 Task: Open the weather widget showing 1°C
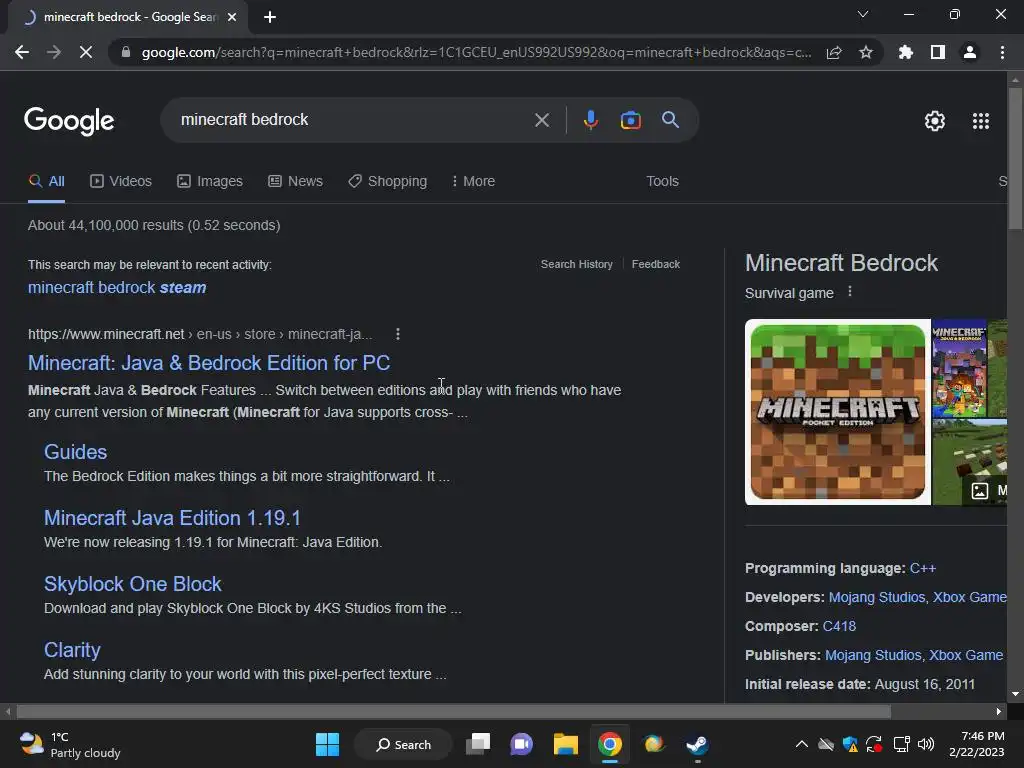(x=70, y=744)
